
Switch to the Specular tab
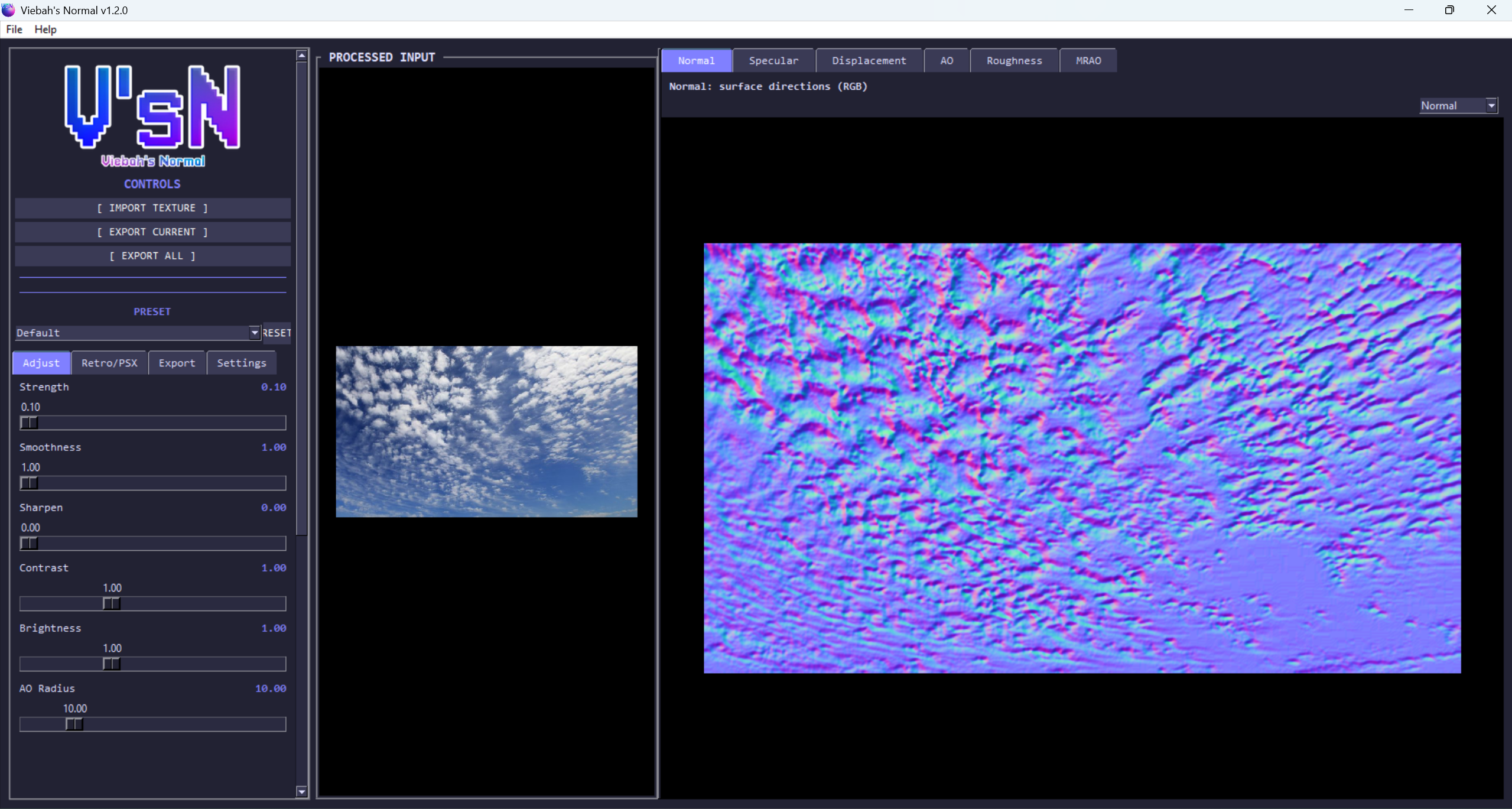pos(773,61)
